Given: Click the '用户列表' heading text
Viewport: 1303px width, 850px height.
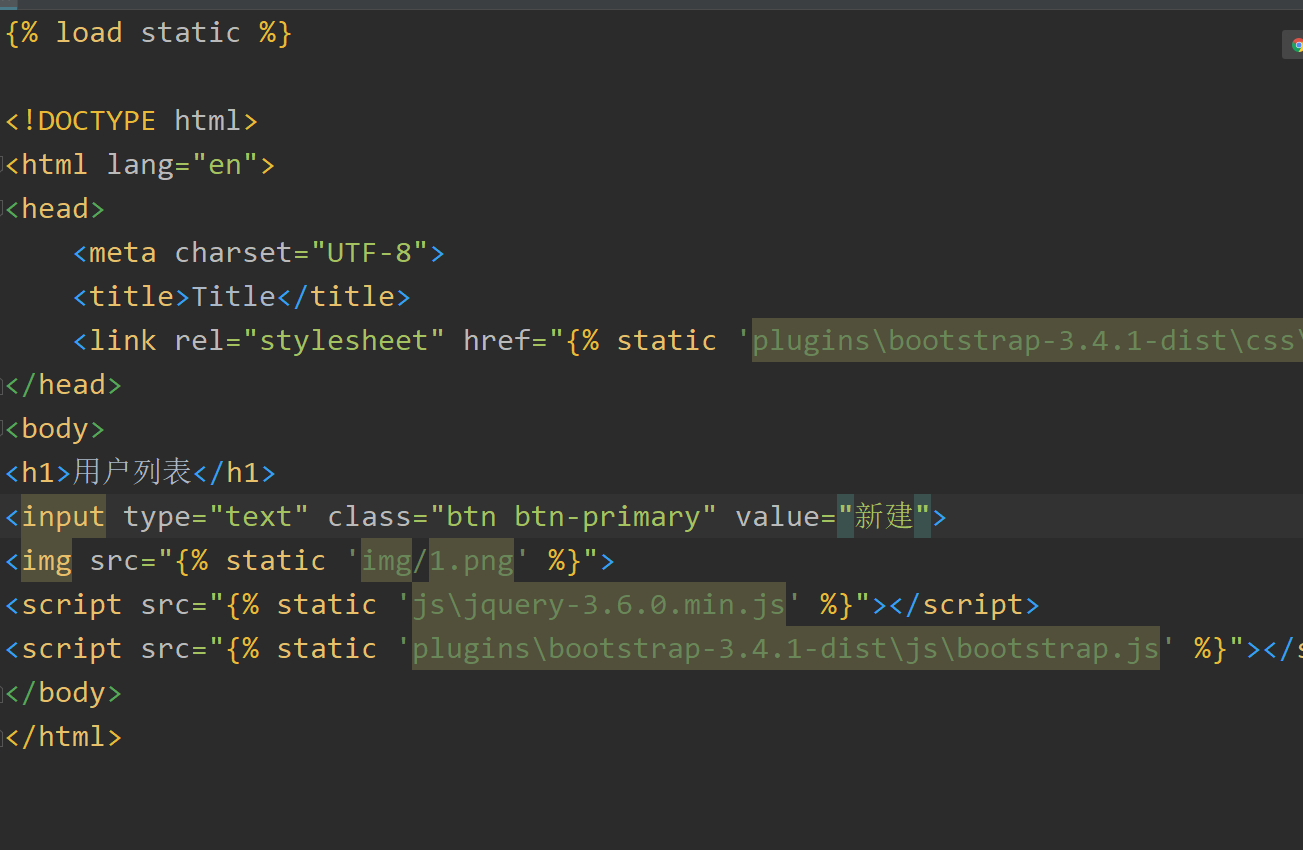Looking at the screenshot, I should point(132,473).
